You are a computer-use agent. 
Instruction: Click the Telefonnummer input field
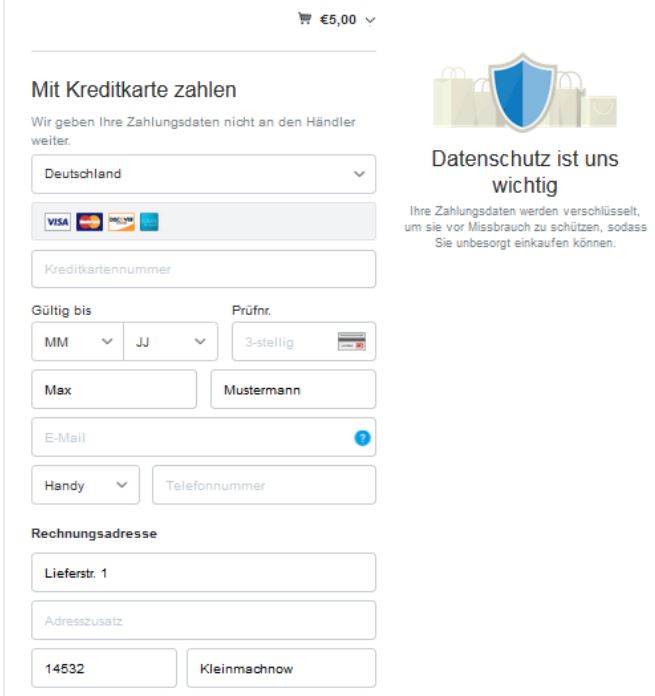tap(264, 485)
